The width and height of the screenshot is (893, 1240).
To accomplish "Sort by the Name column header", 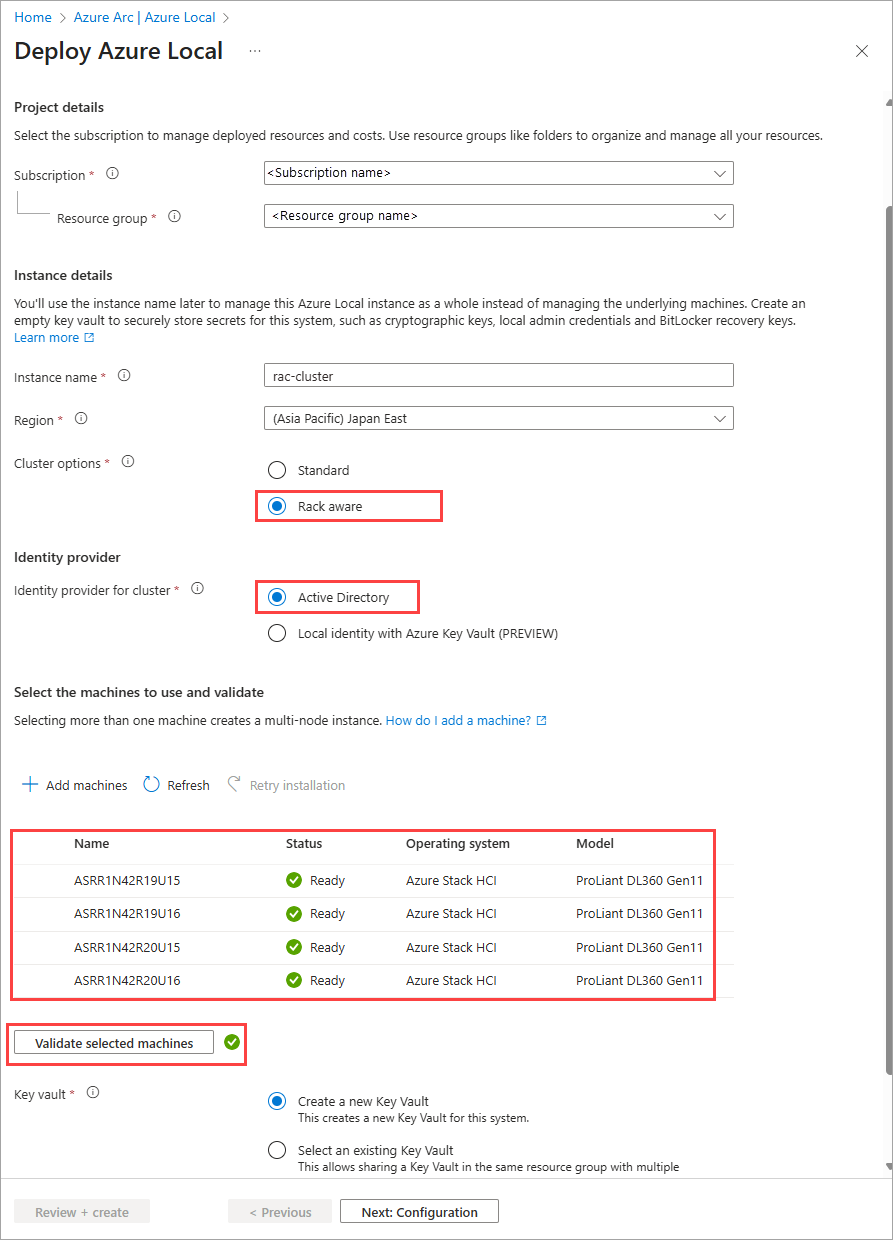I will pos(92,843).
